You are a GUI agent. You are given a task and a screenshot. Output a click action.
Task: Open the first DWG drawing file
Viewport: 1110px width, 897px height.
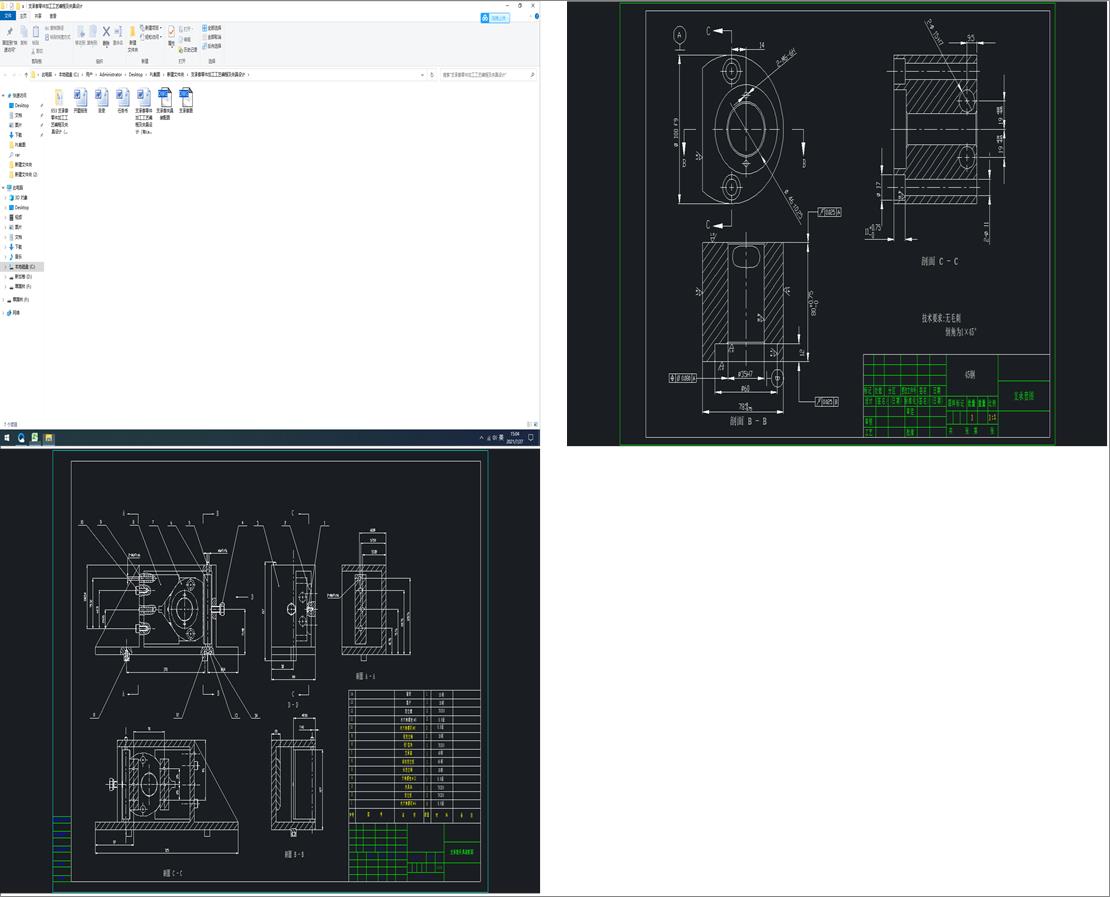tap(165, 97)
